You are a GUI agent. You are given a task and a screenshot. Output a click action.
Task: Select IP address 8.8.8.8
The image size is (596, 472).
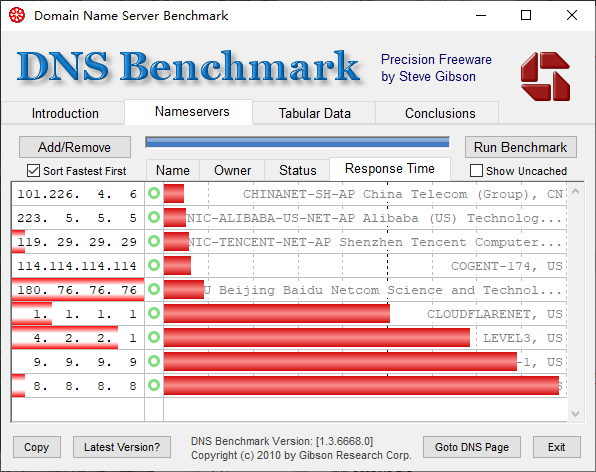tap(84, 385)
